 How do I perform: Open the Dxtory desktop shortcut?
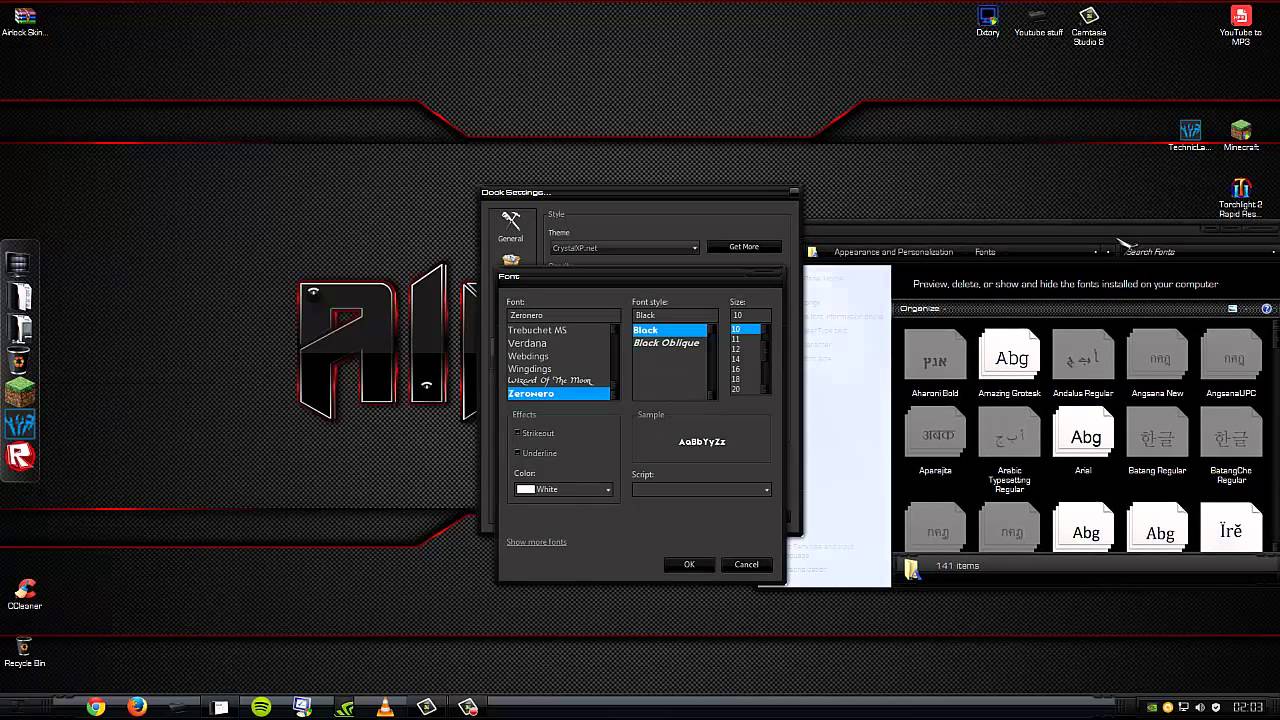coord(988,21)
